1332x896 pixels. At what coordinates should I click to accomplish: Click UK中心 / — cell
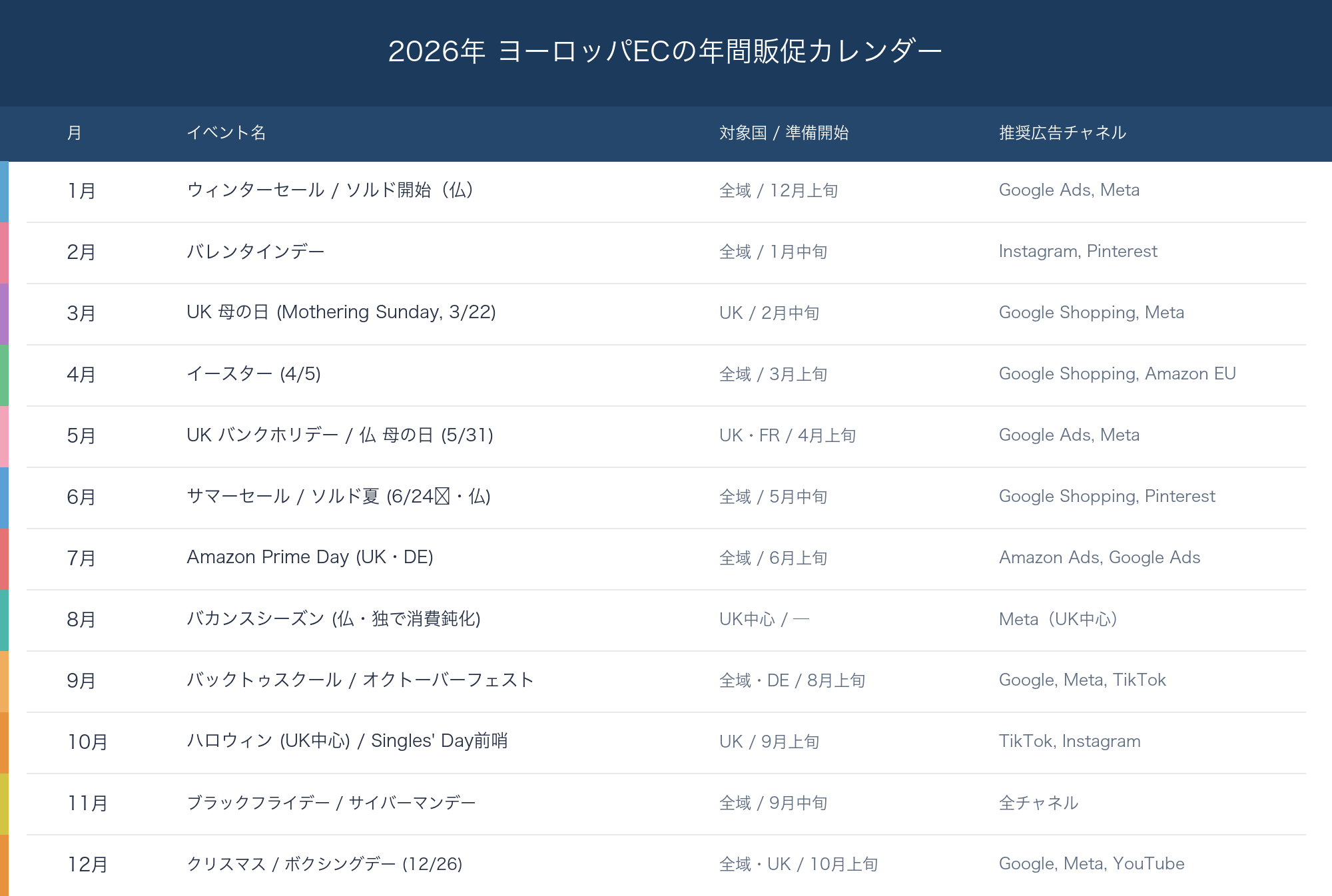[x=765, y=620]
